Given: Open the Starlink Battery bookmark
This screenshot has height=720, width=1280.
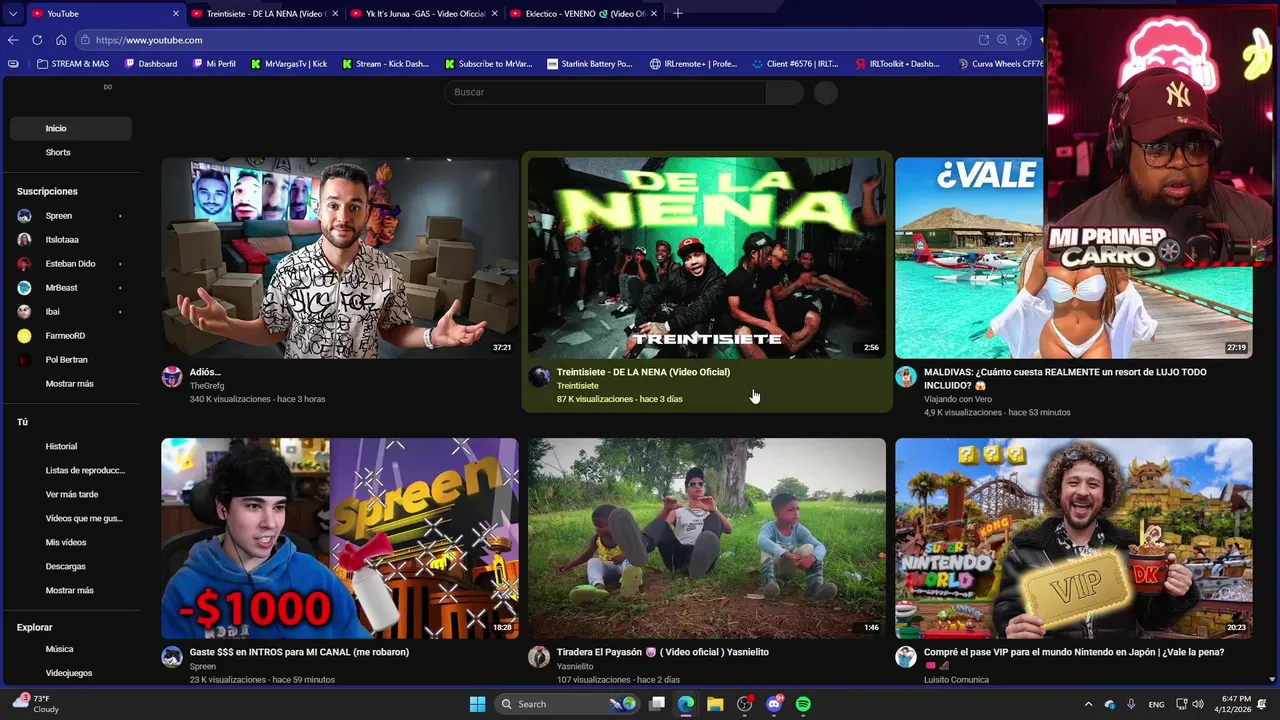Looking at the screenshot, I should [590, 64].
